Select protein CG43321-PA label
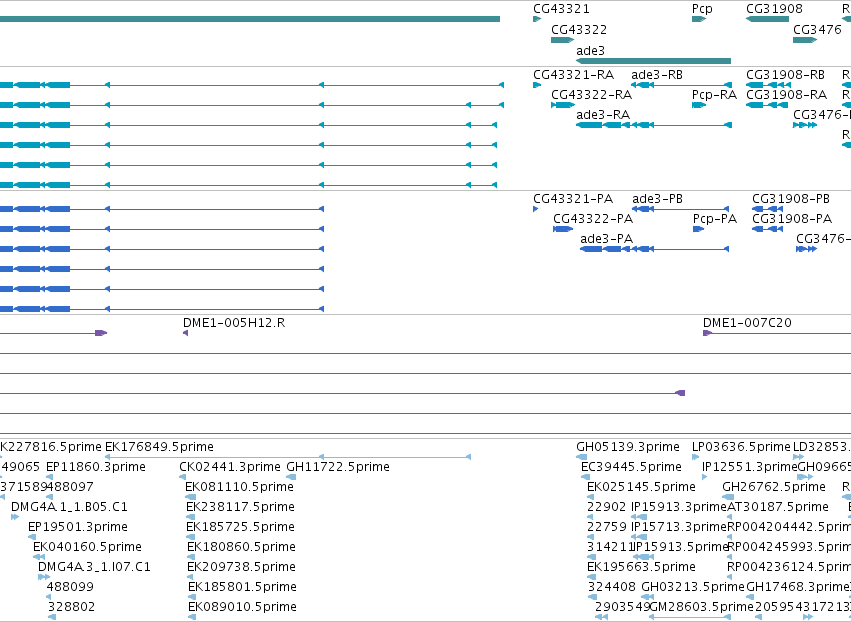 coord(573,199)
